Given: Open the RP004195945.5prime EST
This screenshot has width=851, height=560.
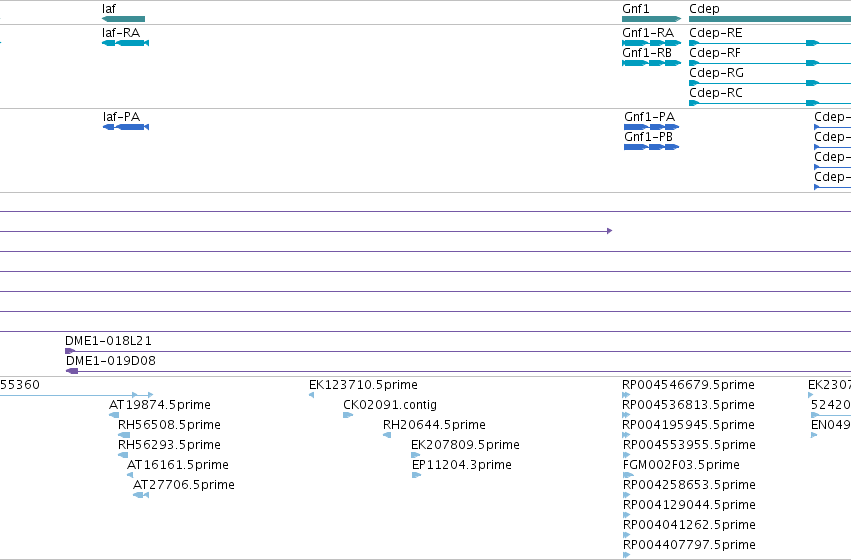Looking at the screenshot, I should coord(626,435).
